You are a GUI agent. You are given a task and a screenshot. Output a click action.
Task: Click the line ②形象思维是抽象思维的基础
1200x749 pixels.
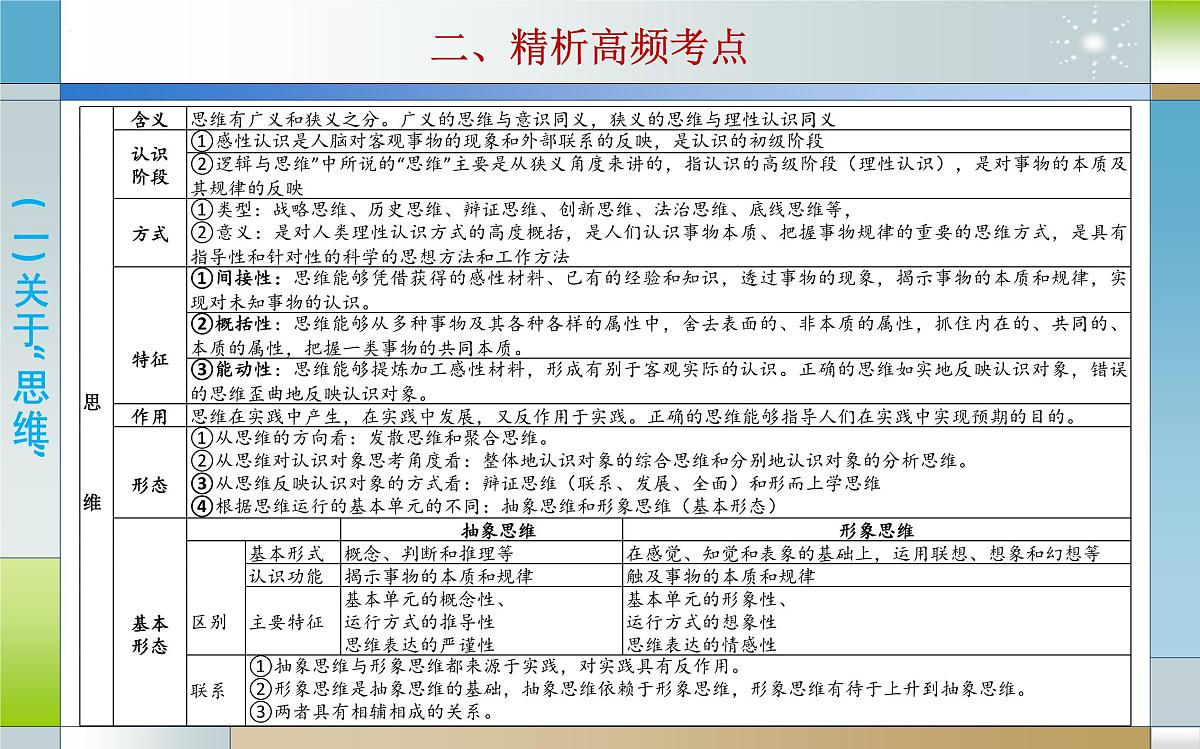tap(638, 691)
